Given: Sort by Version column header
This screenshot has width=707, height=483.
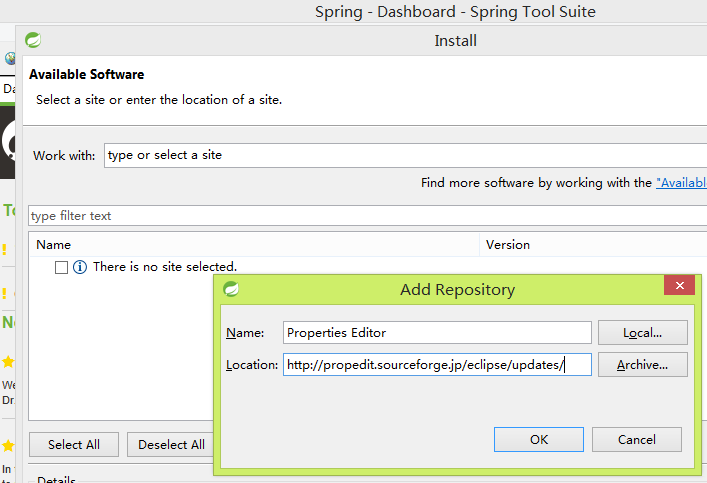Looking at the screenshot, I should (x=593, y=244).
